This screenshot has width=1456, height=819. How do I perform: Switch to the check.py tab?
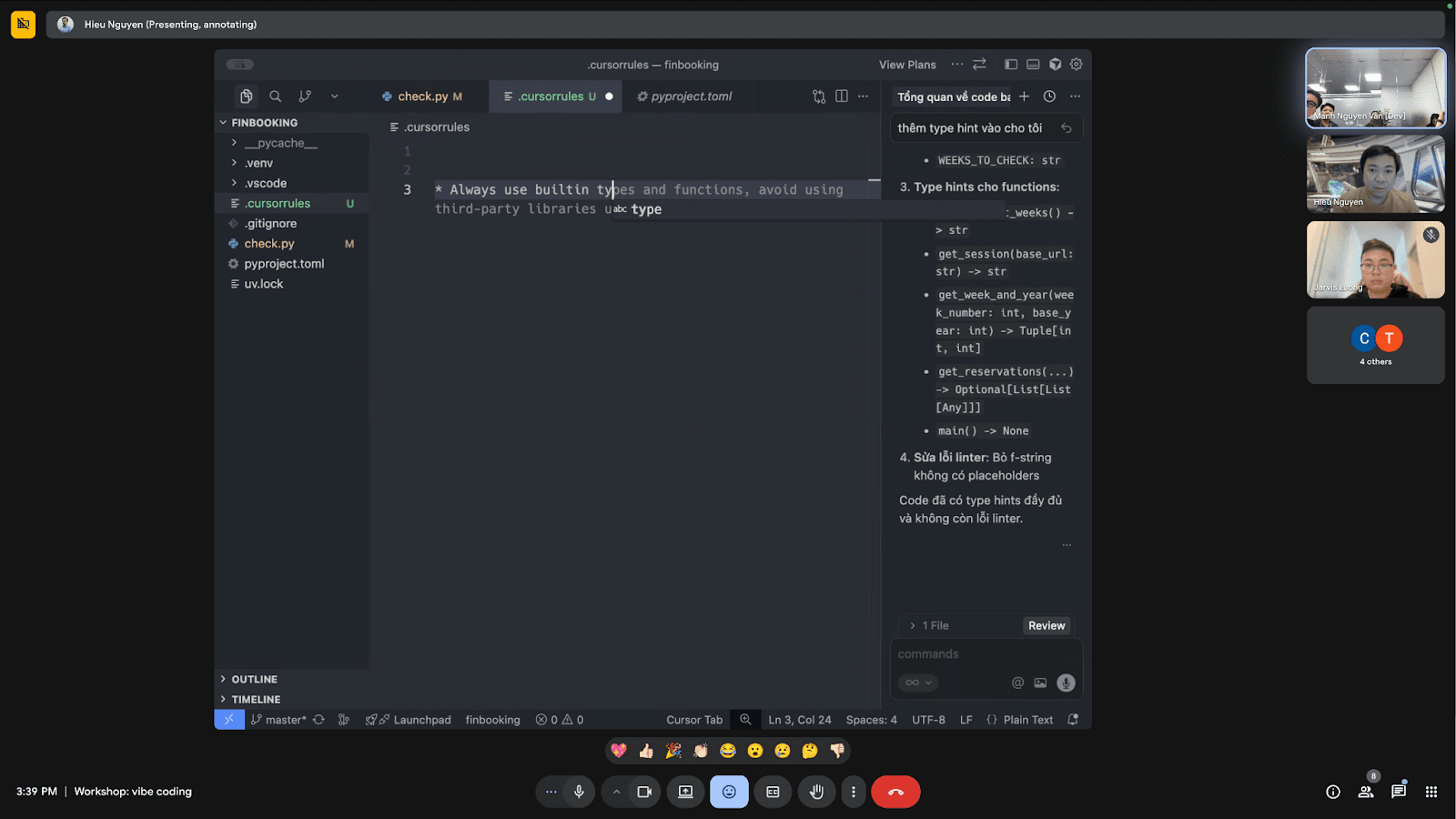pos(425,96)
